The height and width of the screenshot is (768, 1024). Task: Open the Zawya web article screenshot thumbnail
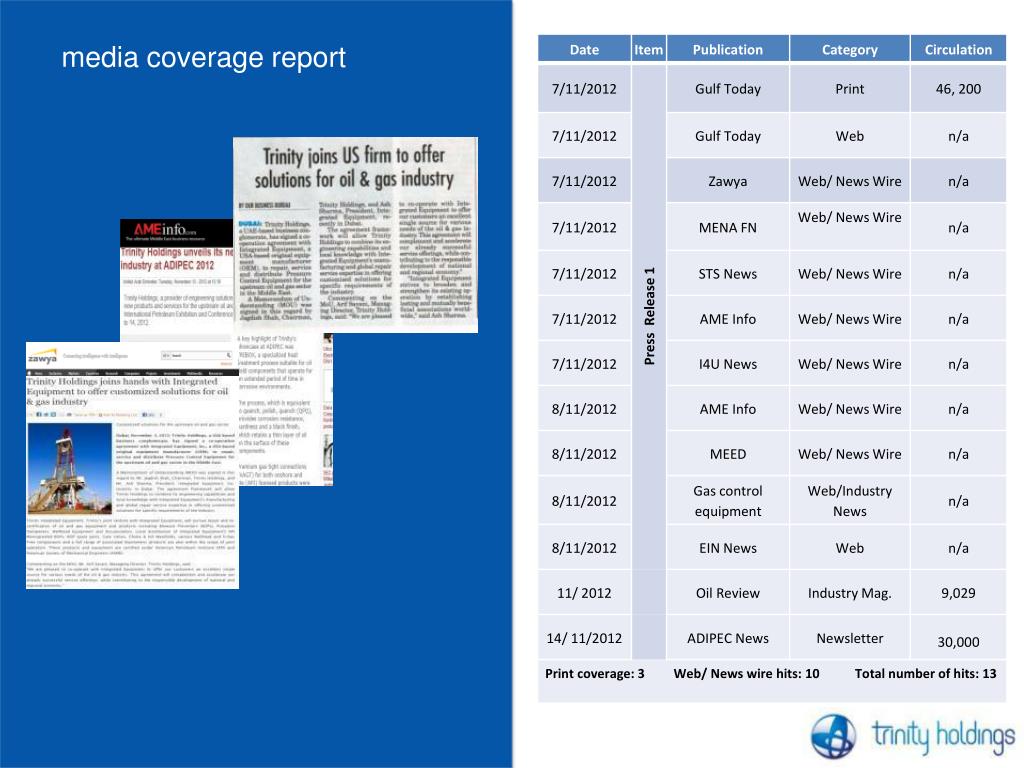click(133, 465)
